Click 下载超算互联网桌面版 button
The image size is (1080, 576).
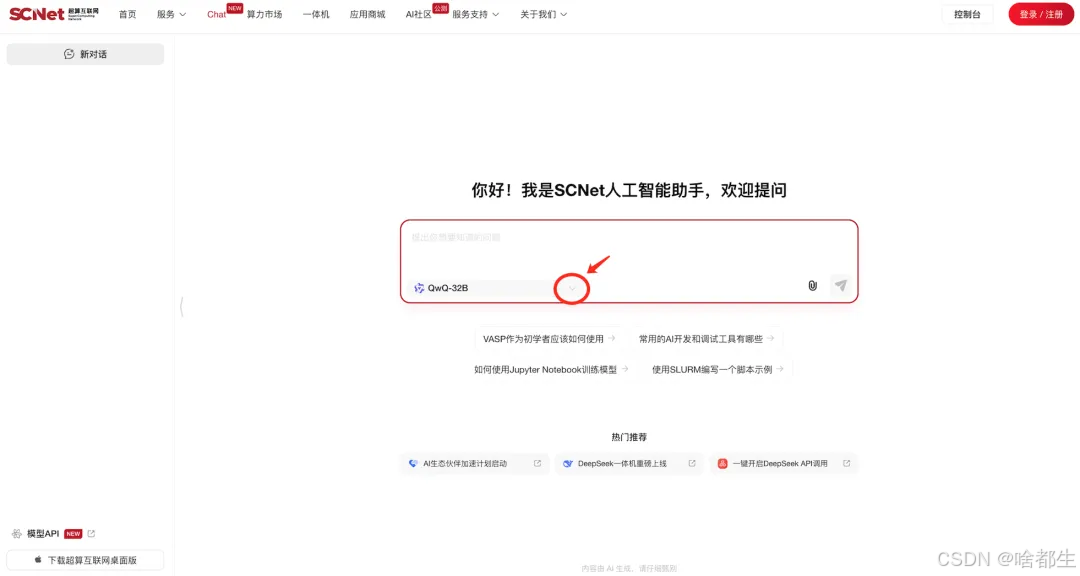(x=85, y=560)
